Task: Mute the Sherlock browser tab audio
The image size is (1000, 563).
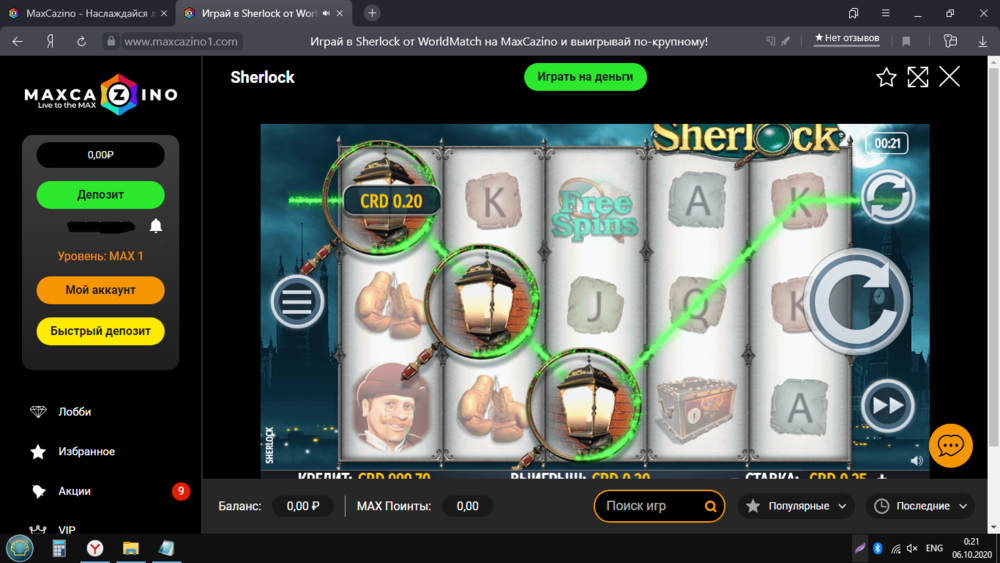Action: pyautogui.click(x=327, y=13)
